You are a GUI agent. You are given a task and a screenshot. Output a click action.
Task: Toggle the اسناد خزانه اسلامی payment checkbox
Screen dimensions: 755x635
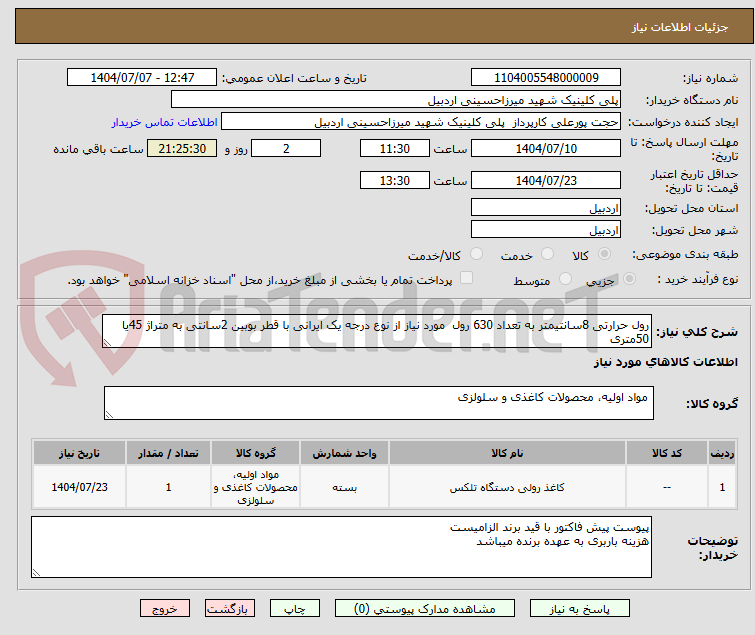[x=466, y=278]
